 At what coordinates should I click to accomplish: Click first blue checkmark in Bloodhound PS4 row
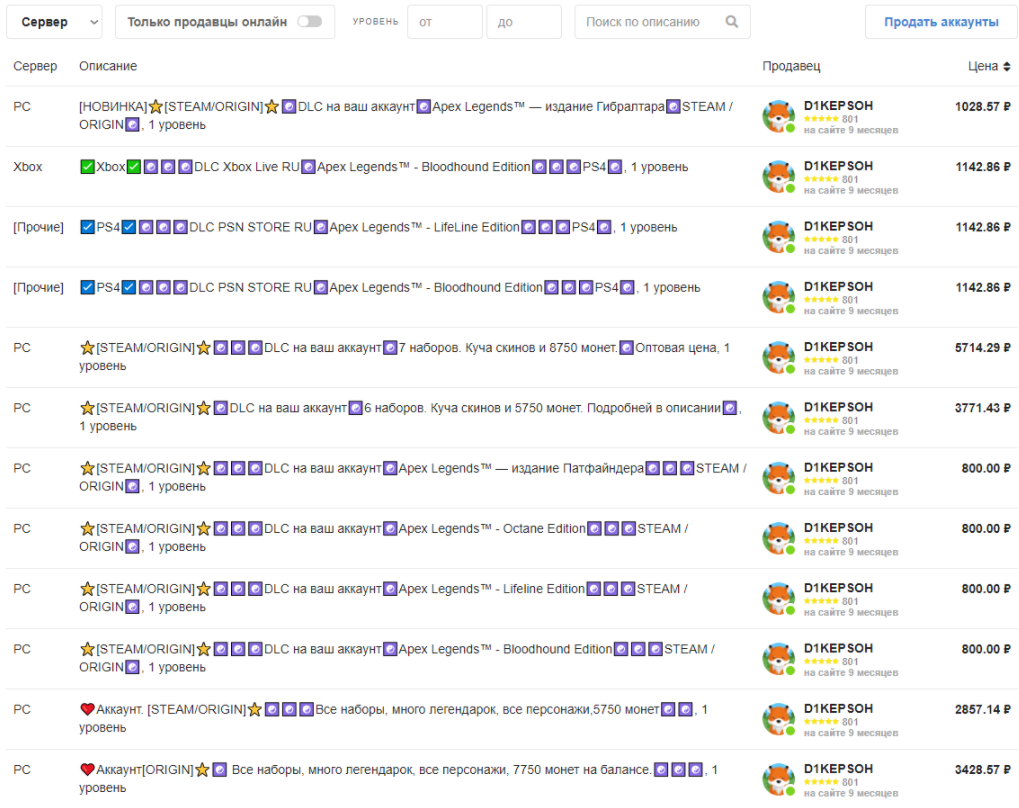pos(87,288)
